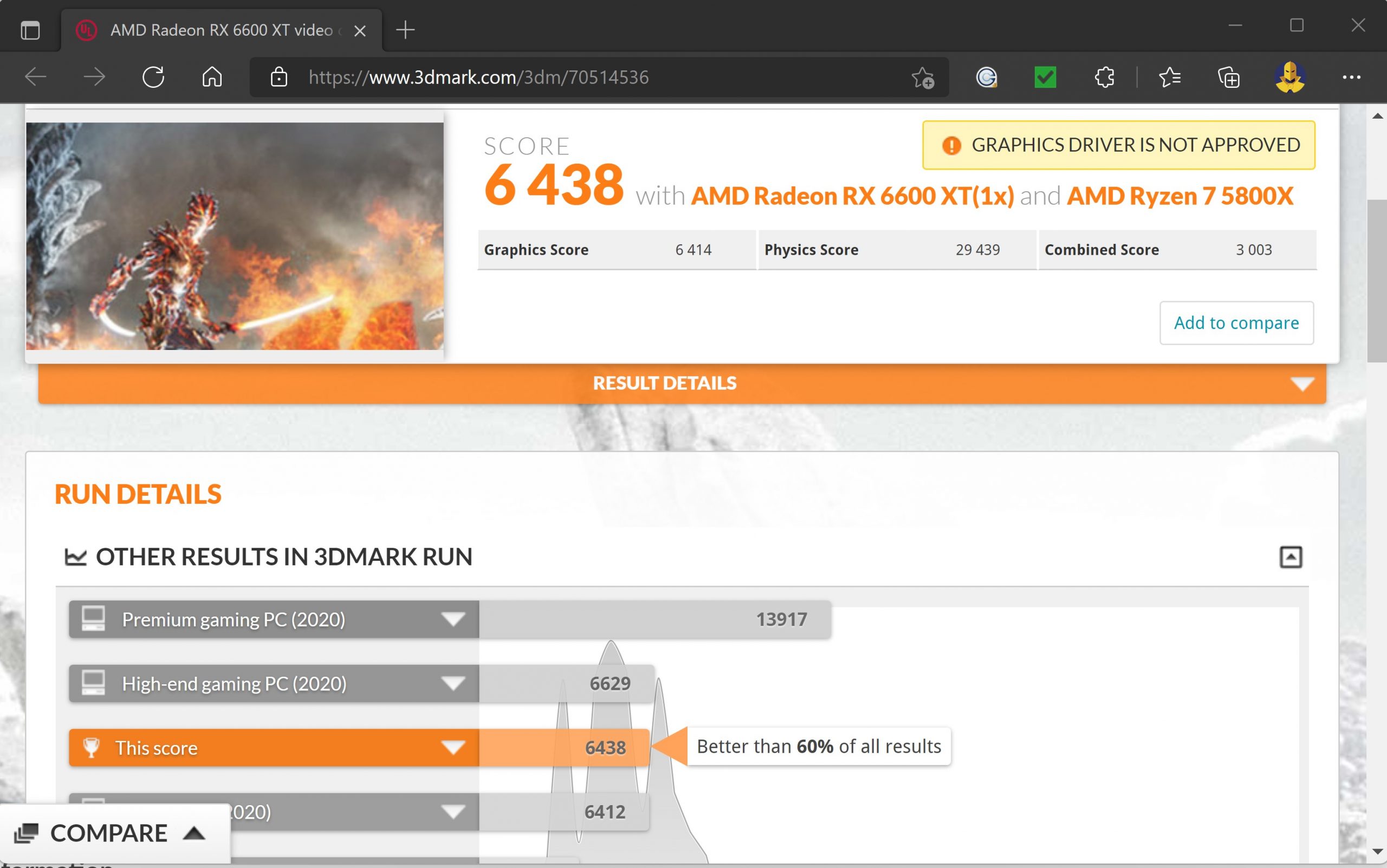Add this page to favorites
The height and width of the screenshot is (868, 1387).
coord(923,77)
